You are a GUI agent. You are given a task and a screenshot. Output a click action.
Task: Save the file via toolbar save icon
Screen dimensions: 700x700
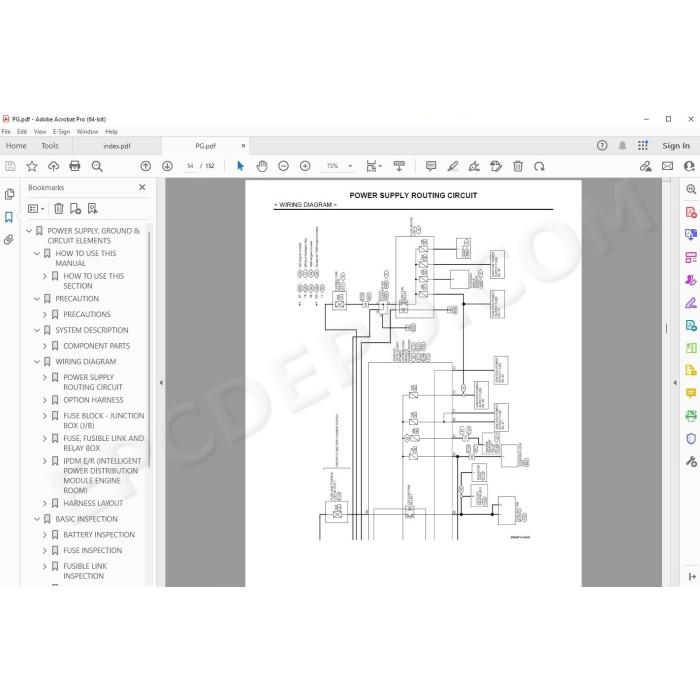click(x=10, y=167)
